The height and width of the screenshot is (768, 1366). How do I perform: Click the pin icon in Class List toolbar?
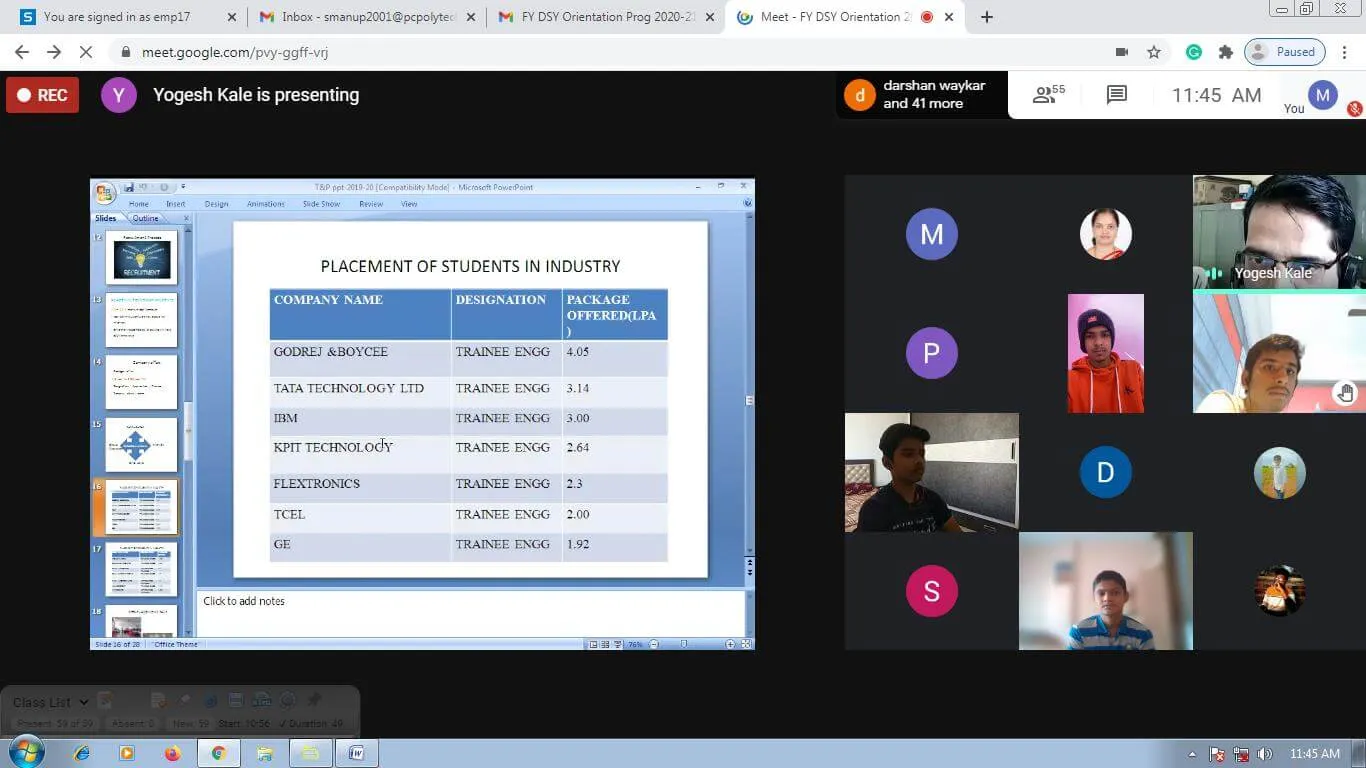pyautogui.click(x=314, y=700)
